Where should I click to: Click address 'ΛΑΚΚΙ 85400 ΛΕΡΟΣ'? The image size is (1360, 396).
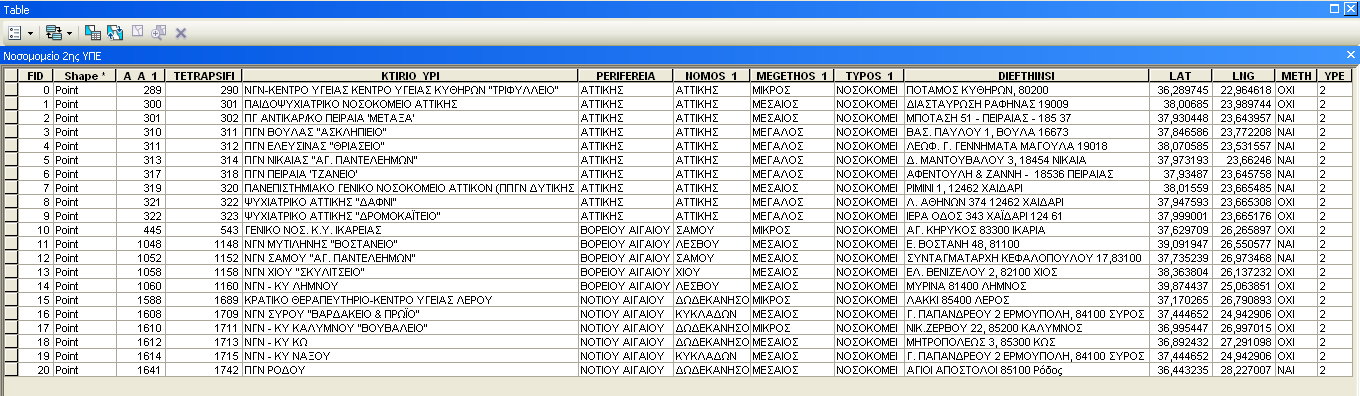(x=1026, y=300)
